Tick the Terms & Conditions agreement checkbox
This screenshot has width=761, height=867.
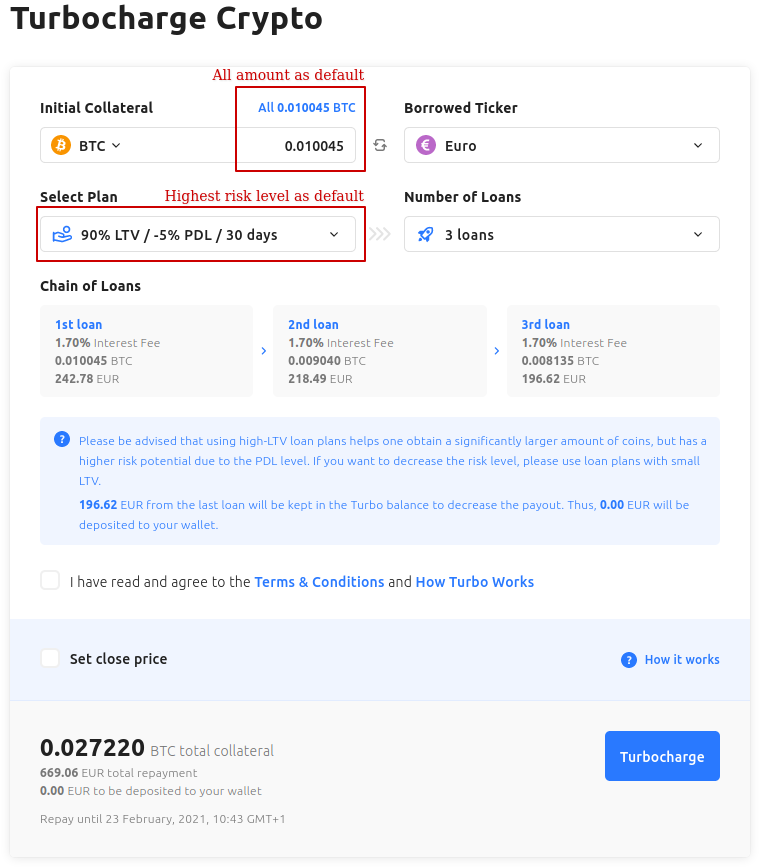50,581
